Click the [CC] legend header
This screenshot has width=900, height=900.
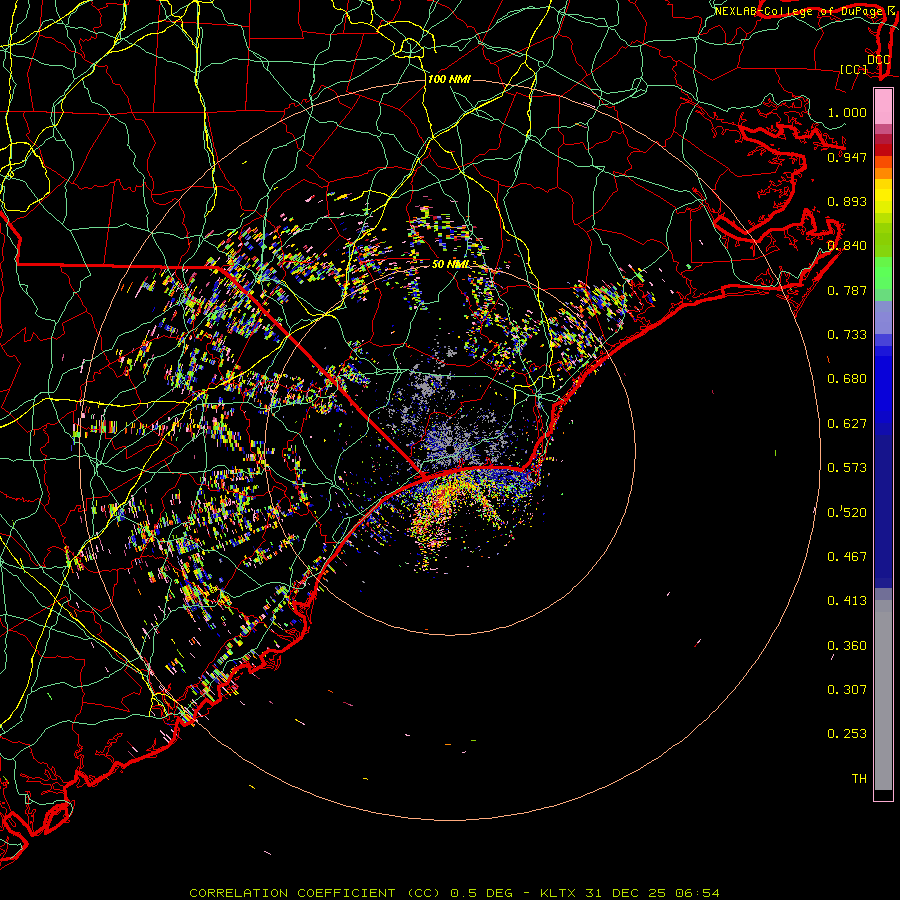click(x=854, y=69)
